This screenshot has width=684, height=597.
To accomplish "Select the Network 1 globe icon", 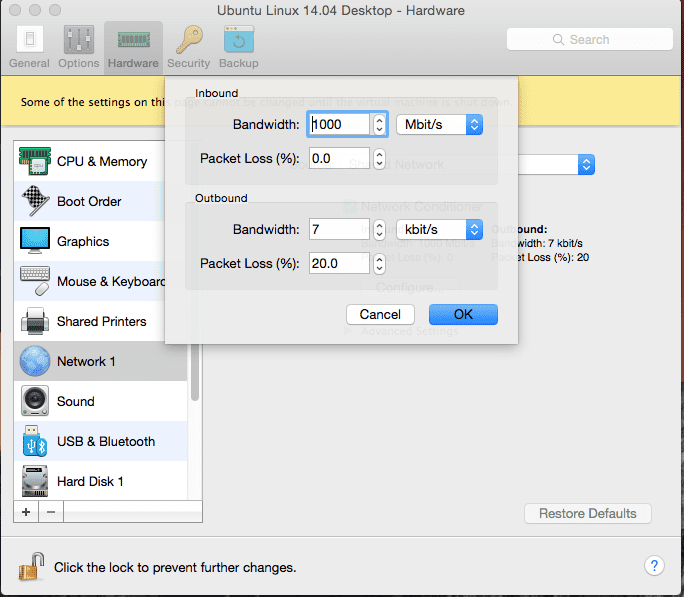I will tap(35, 361).
